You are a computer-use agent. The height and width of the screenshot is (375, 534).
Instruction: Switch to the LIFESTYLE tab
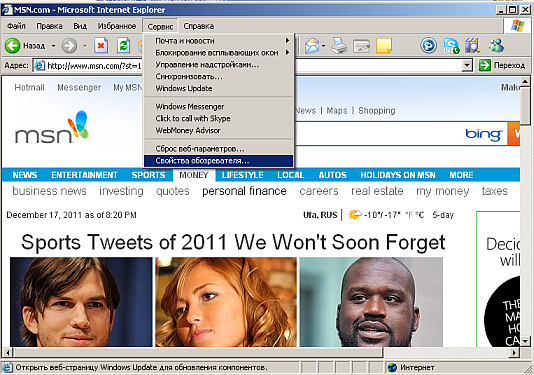pyautogui.click(x=242, y=175)
